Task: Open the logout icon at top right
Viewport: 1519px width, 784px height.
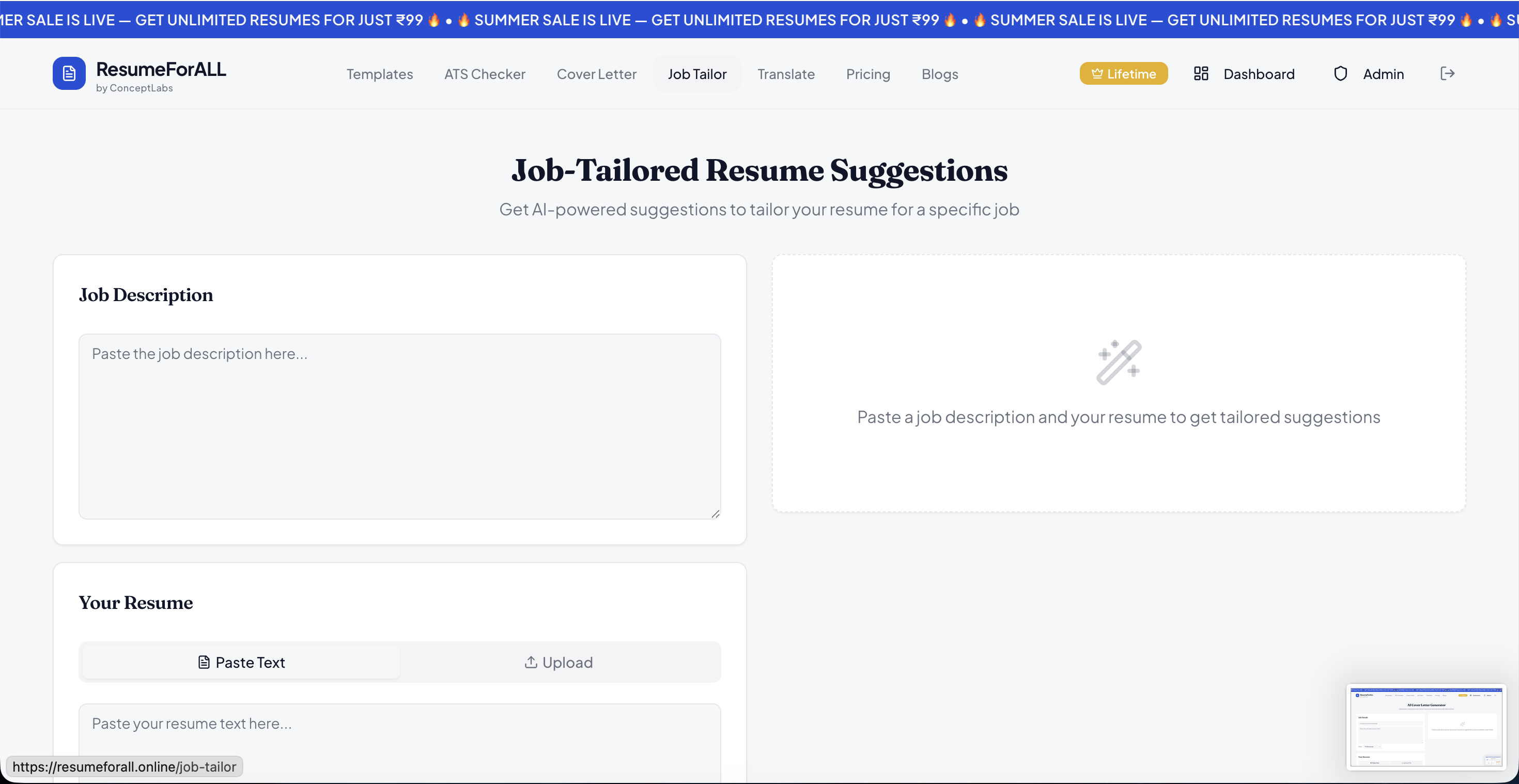Action: coord(1448,73)
